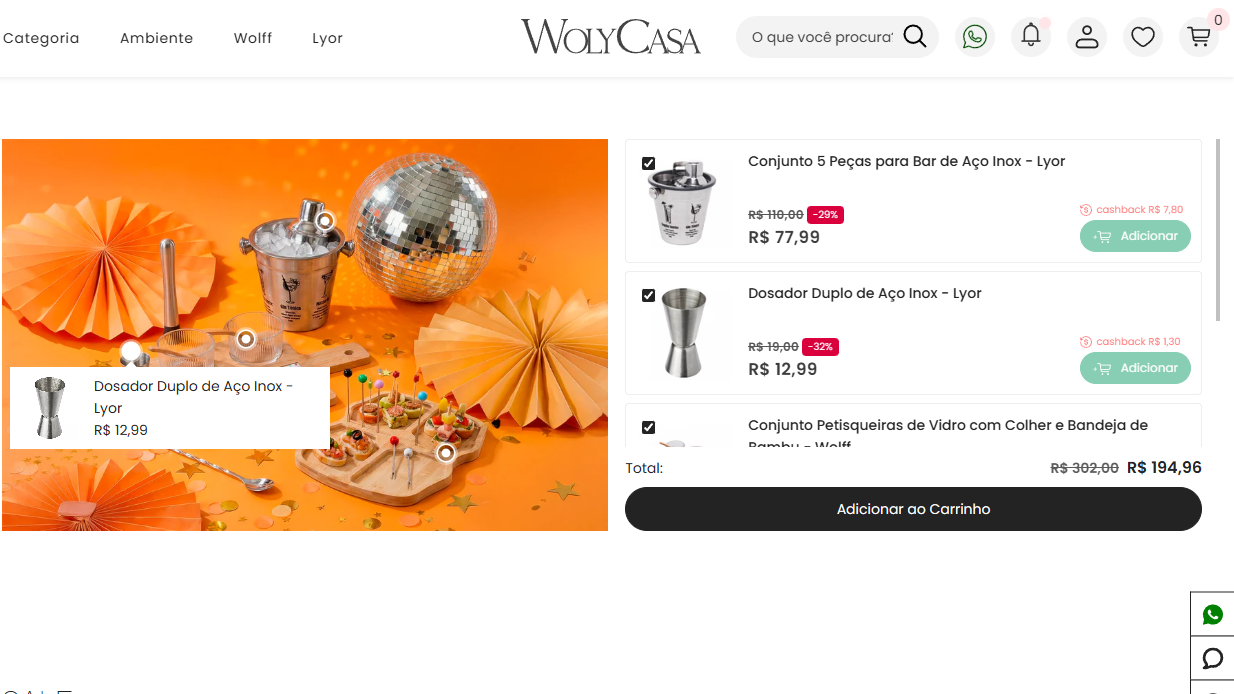Expand the Ambiente menu

(x=156, y=38)
